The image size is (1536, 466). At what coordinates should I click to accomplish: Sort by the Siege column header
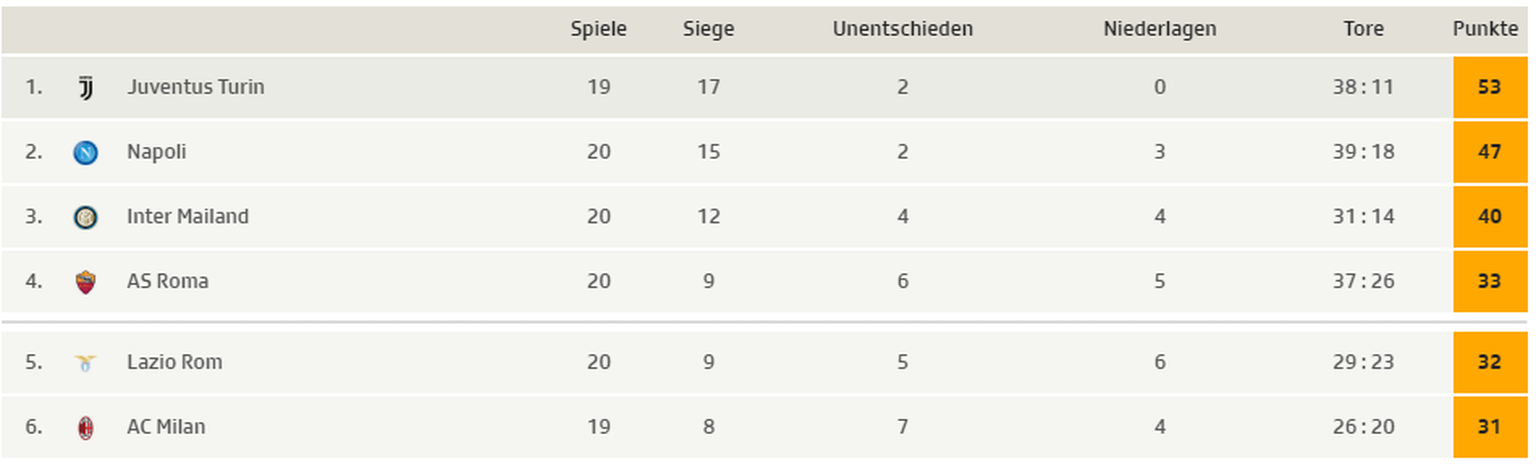(x=708, y=29)
